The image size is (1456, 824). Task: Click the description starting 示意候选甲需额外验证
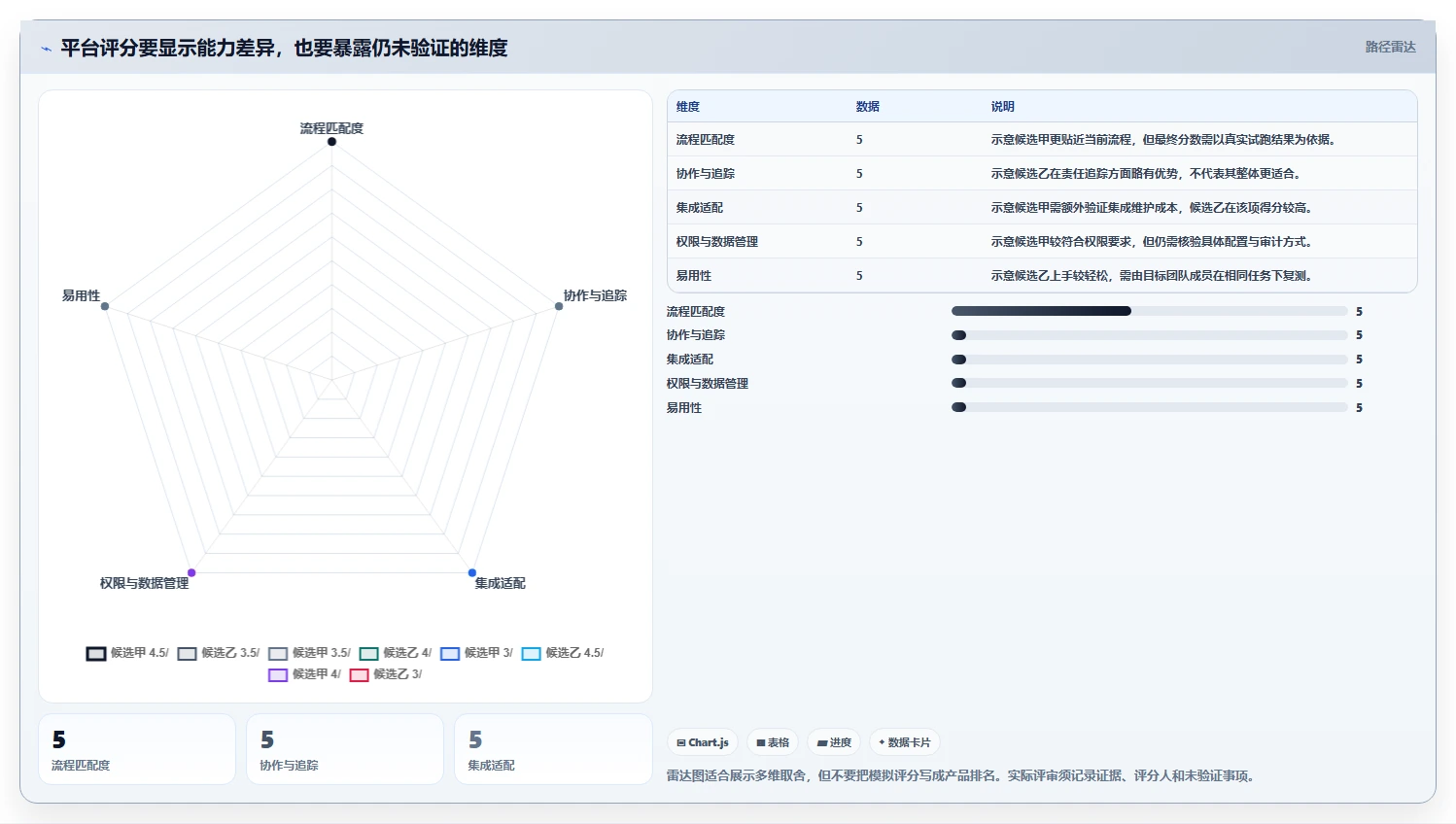pos(1154,208)
